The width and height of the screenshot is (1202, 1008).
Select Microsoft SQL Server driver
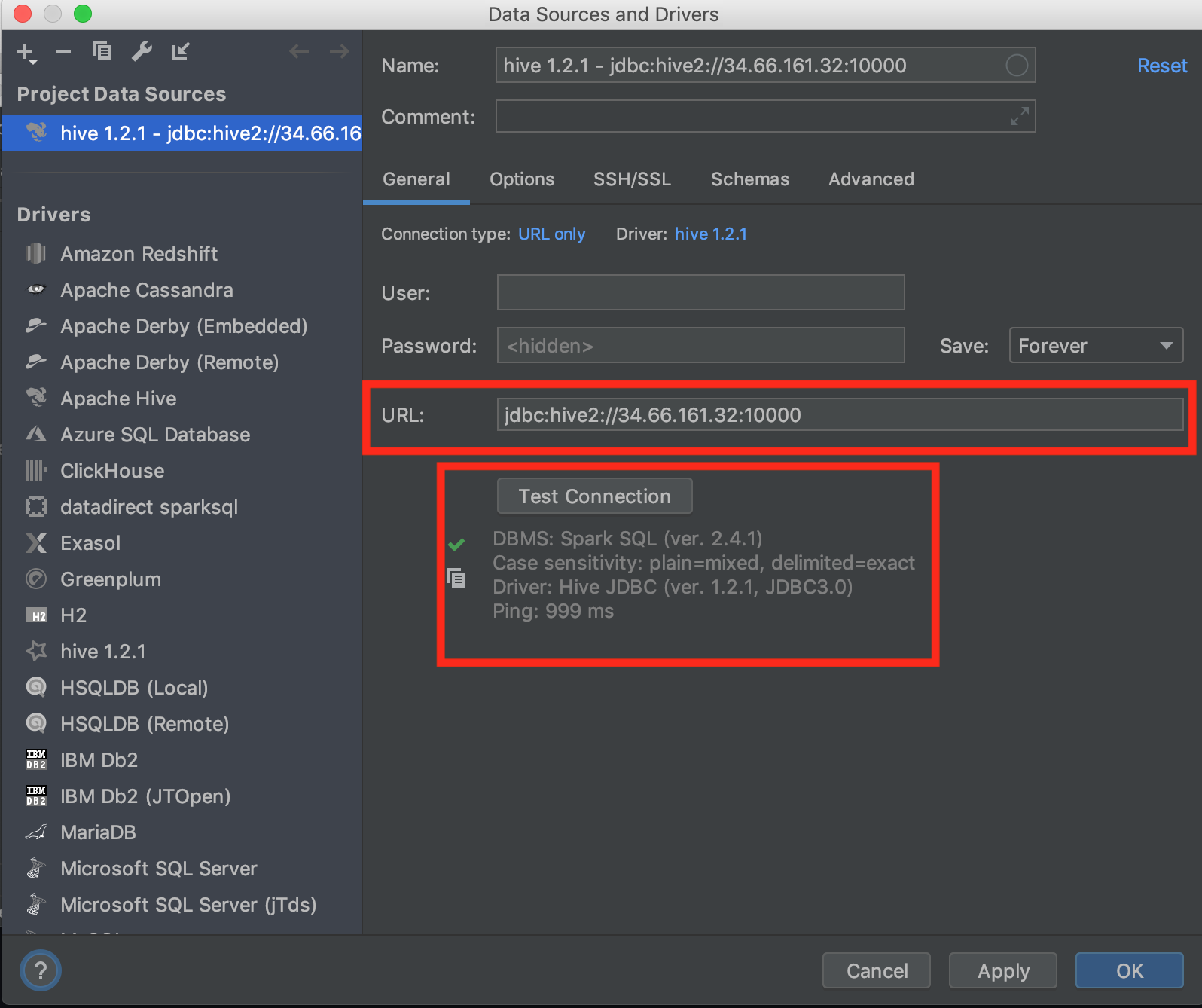click(181, 869)
